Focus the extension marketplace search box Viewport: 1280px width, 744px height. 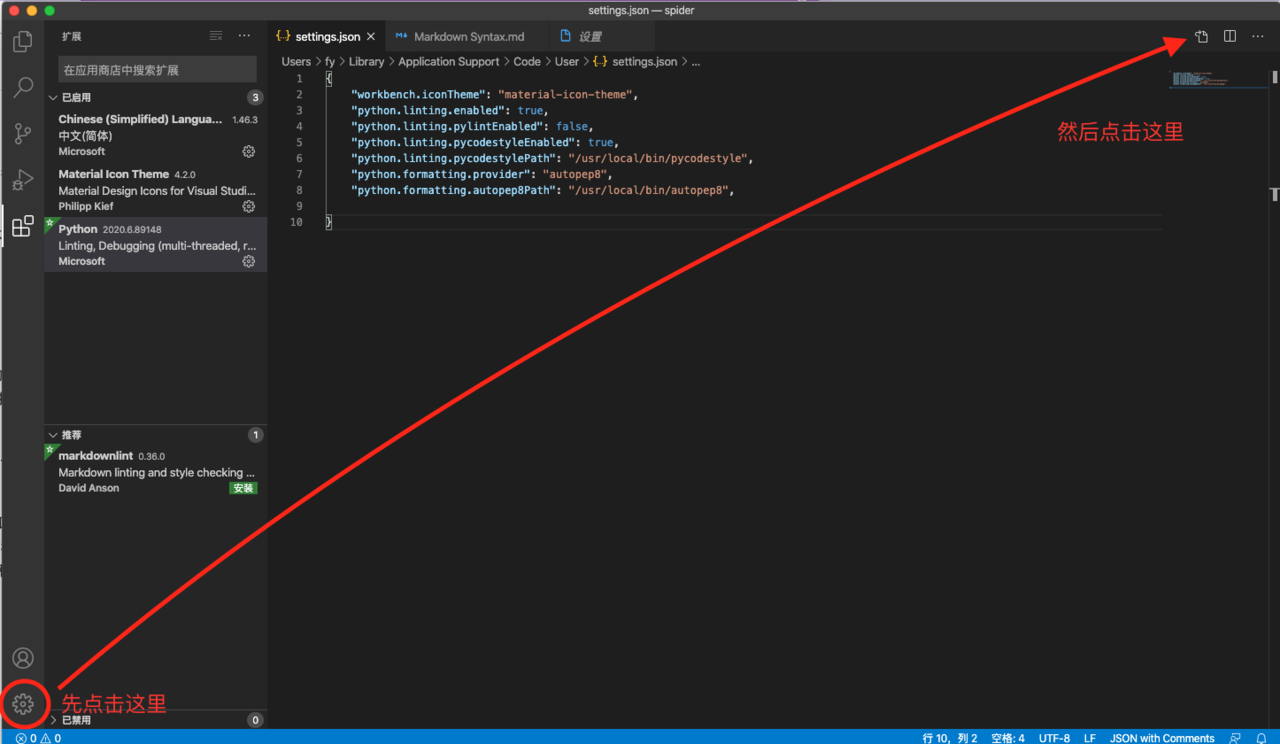click(157, 70)
